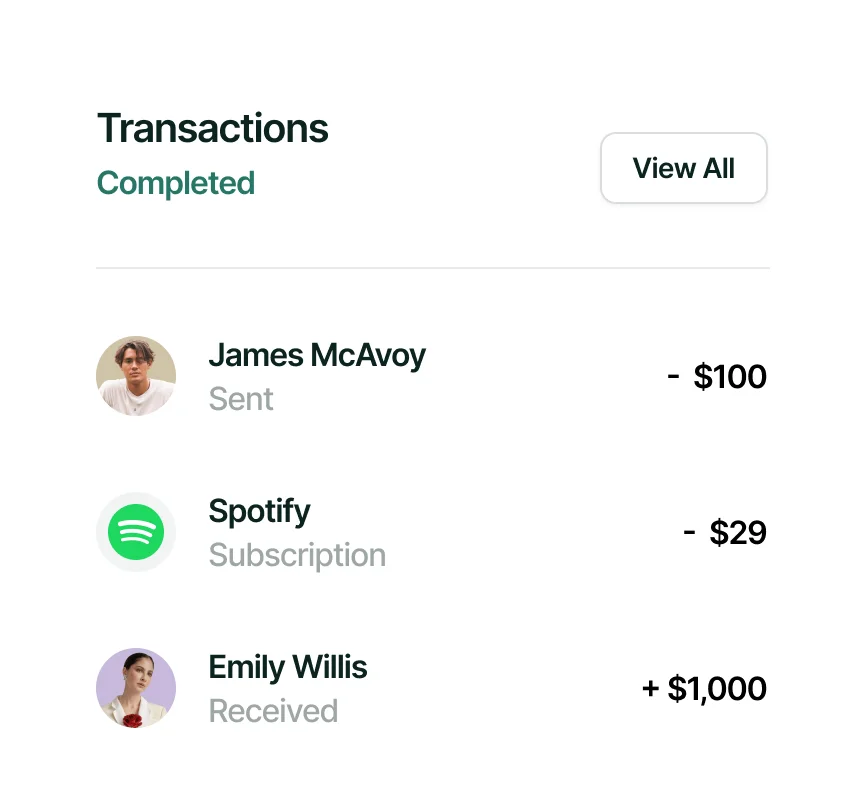The width and height of the screenshot is (864, 812).
Task: Open Emily Willis's profile avatar
Action: point(136,686)
